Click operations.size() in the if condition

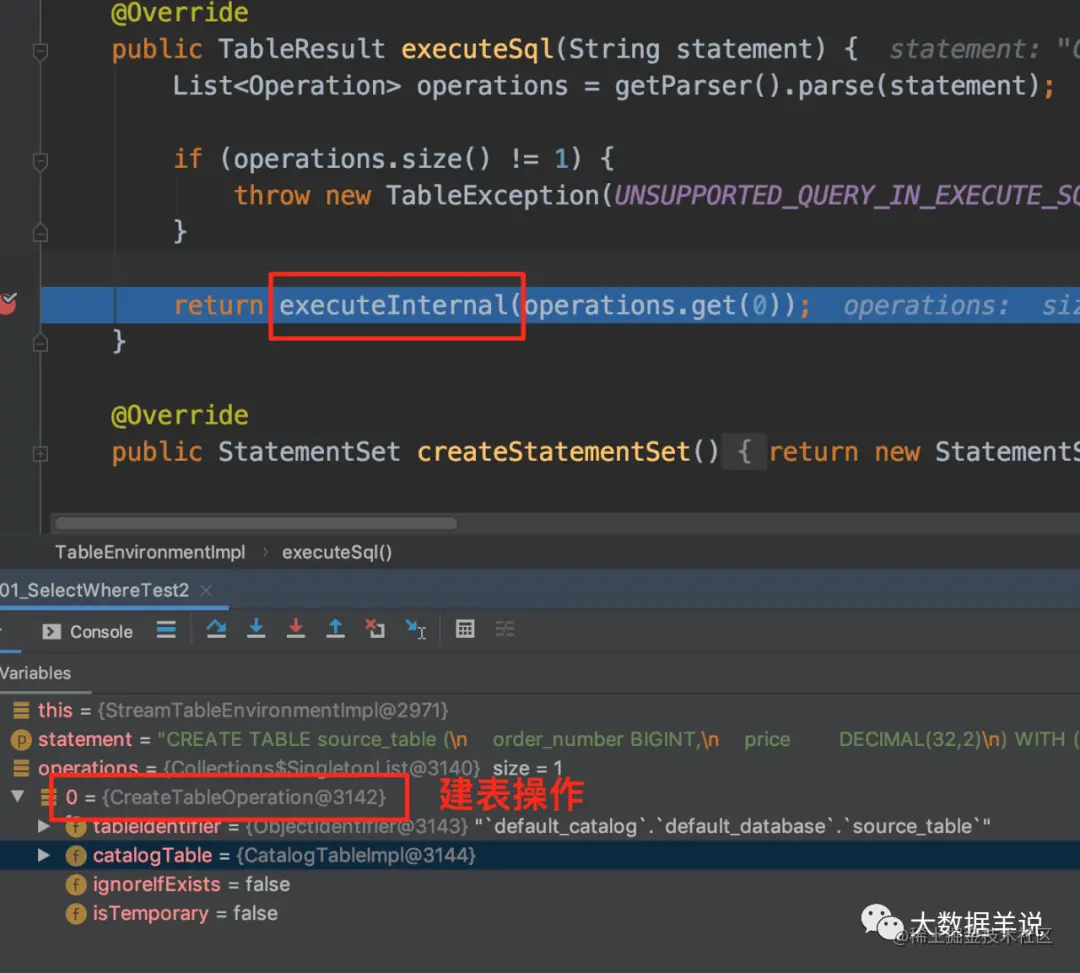pyautogui.click(x=362, y=158)
